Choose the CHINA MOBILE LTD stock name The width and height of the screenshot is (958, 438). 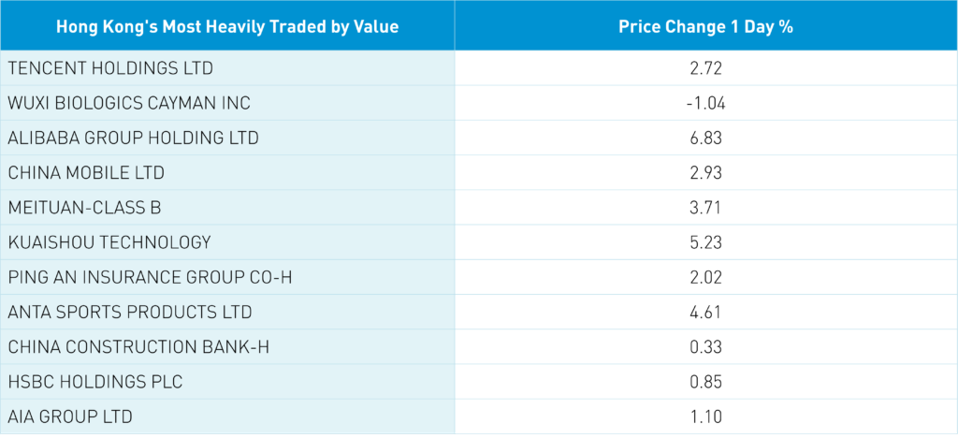pyautogui.click(x=86, y=173)
